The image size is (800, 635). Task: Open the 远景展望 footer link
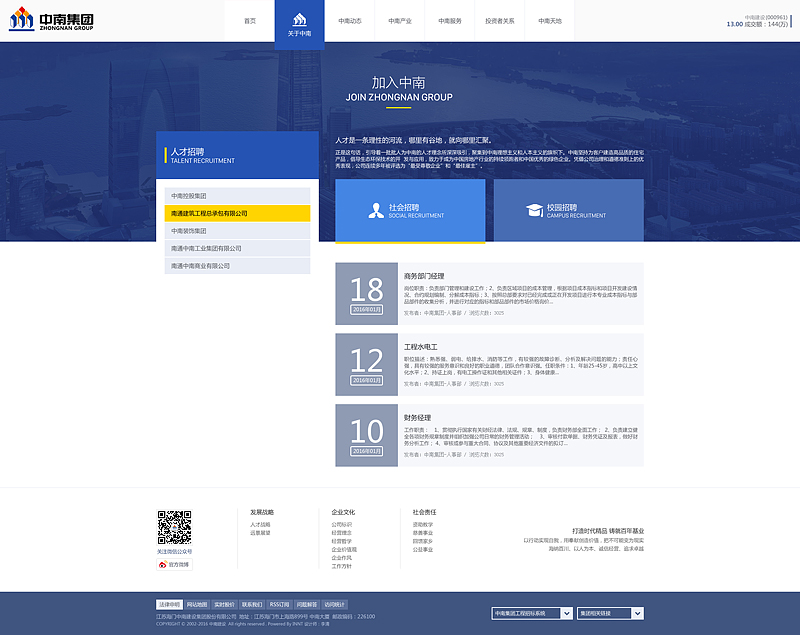[260, 532]
